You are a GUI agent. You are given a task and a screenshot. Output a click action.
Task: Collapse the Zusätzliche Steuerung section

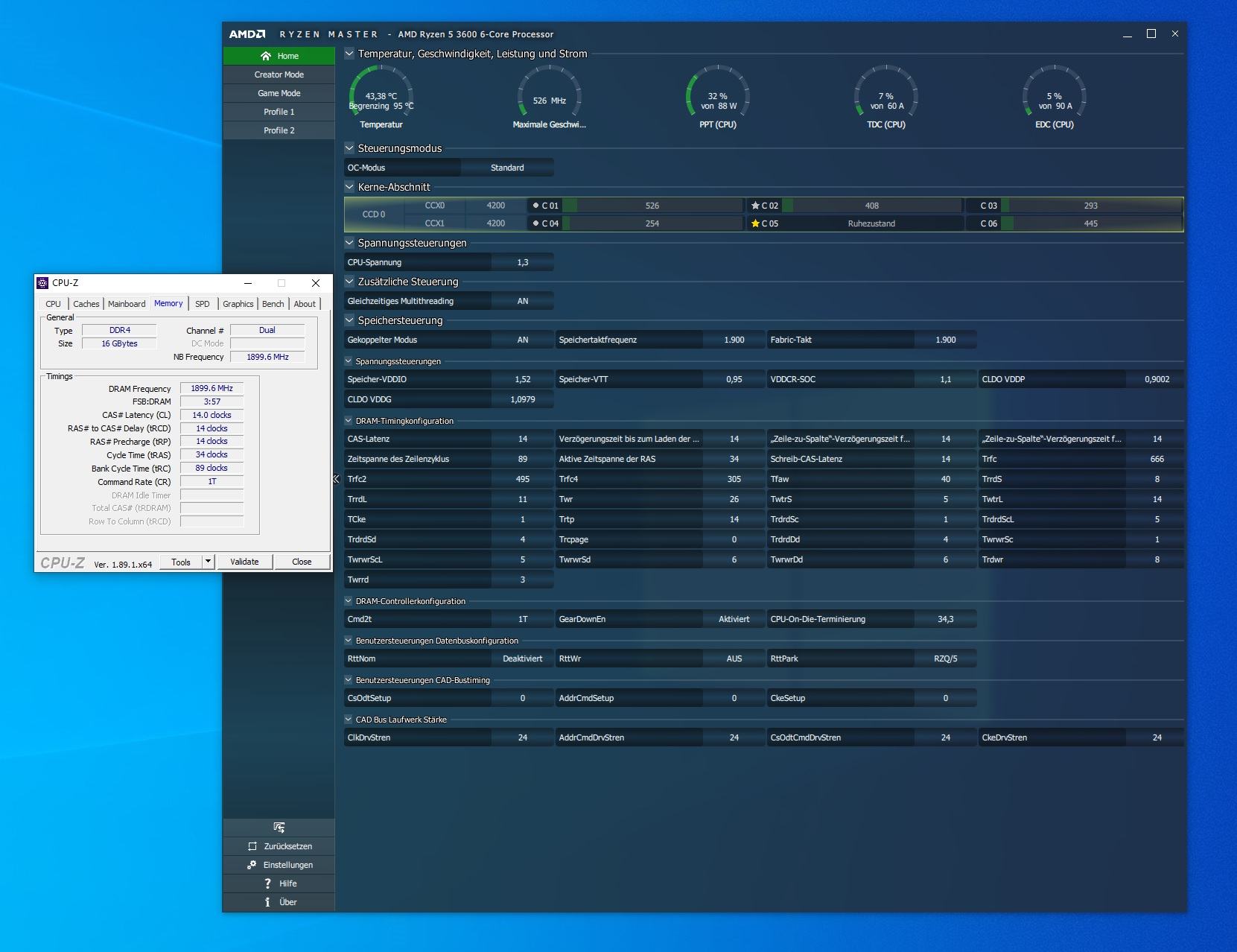[349, 282]
